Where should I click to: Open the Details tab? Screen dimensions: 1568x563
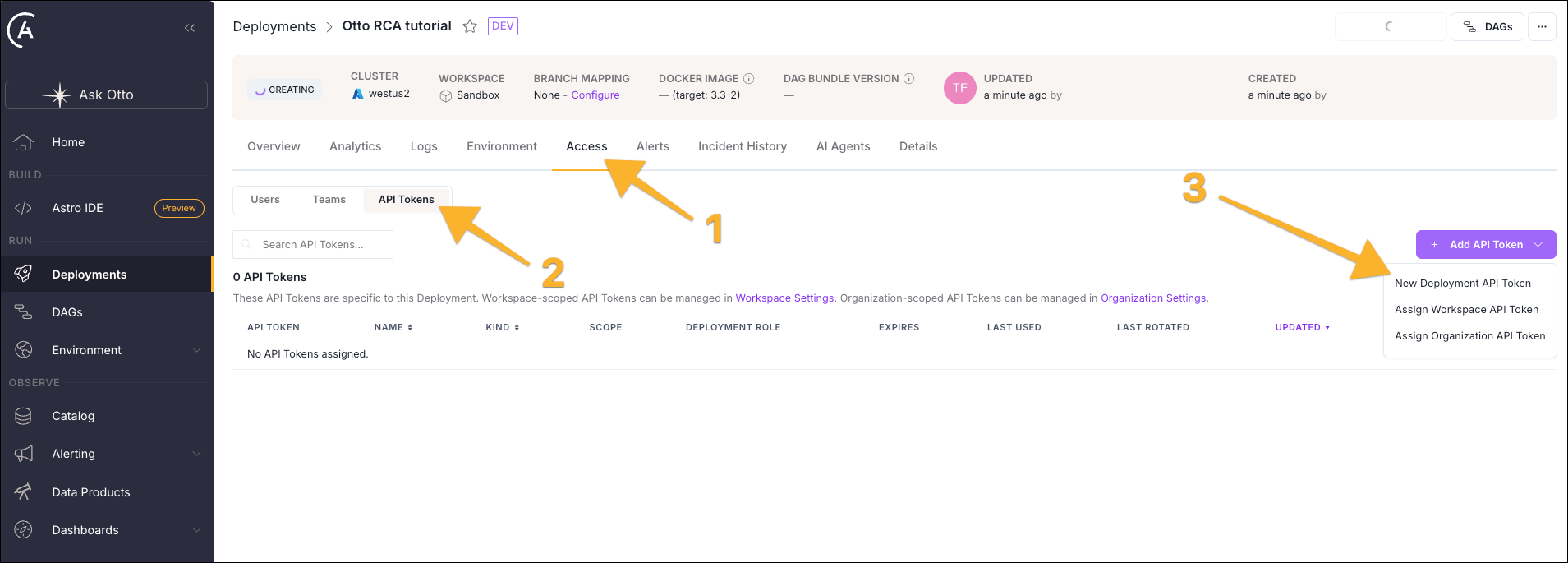(918, 146)
